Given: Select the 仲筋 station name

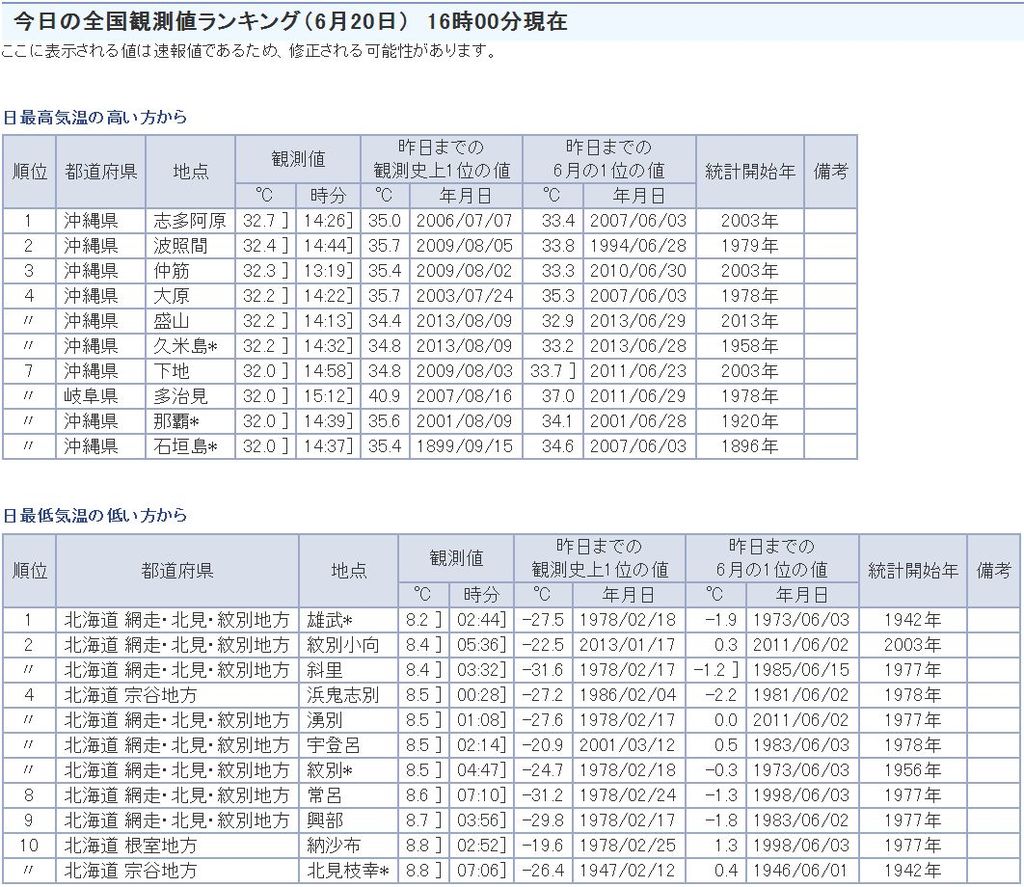Looking at the screenshot, I should (x=171, y=271).
